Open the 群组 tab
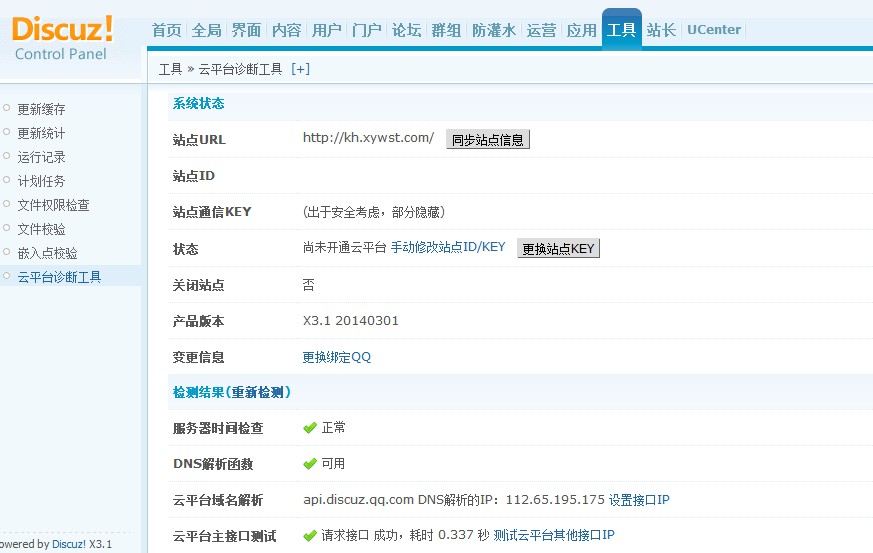The height and width of the screenshot is (553, 873). [447, 30]
